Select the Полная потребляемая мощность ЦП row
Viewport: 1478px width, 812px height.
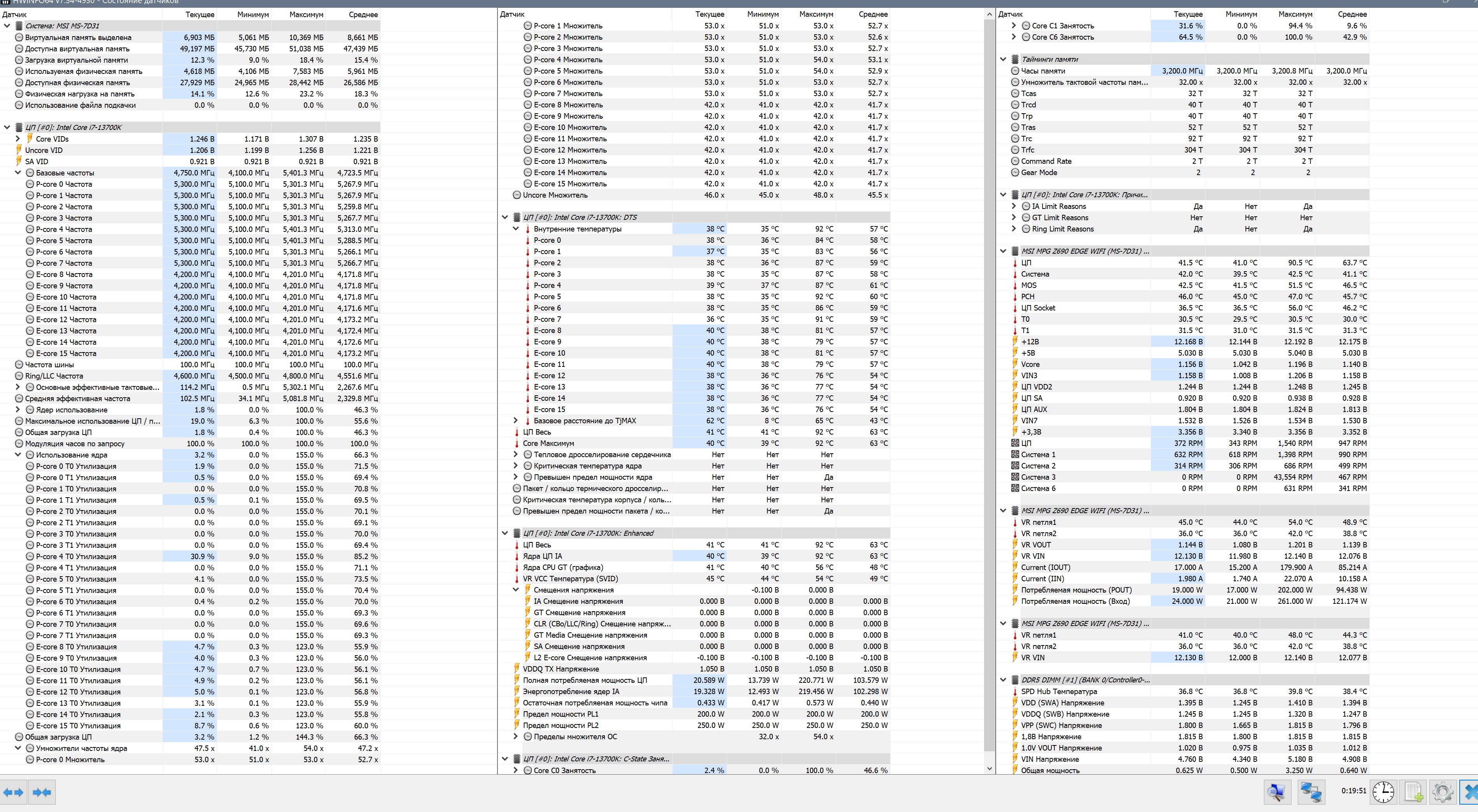click(x=585, y=680)
